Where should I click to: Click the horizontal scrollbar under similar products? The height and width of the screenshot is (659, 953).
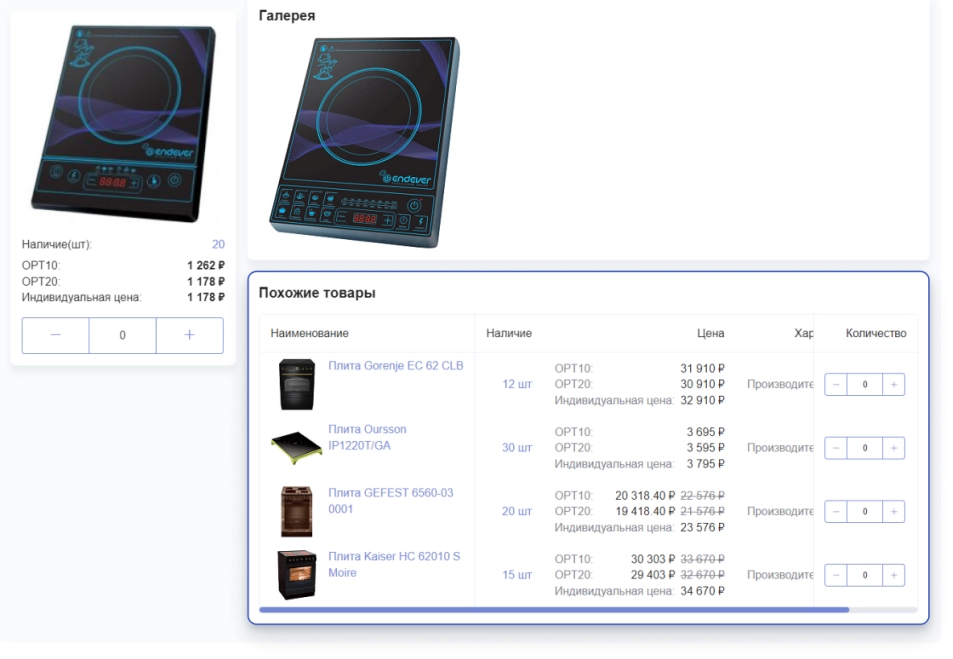point(554,610)
